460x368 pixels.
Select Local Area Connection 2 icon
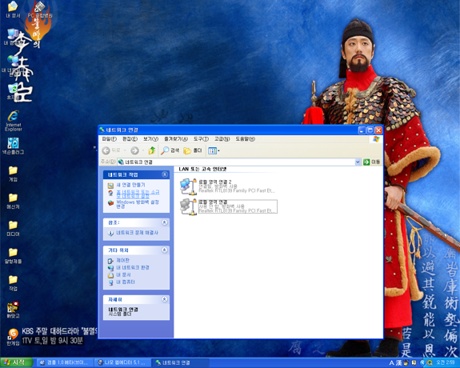click(x=188, y=186)
